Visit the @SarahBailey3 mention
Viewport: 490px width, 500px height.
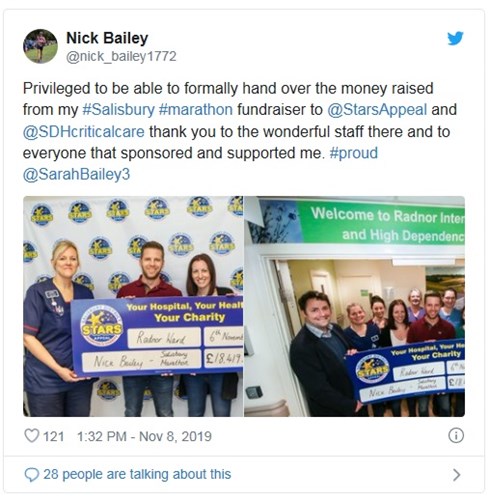[x=76, y=174]
